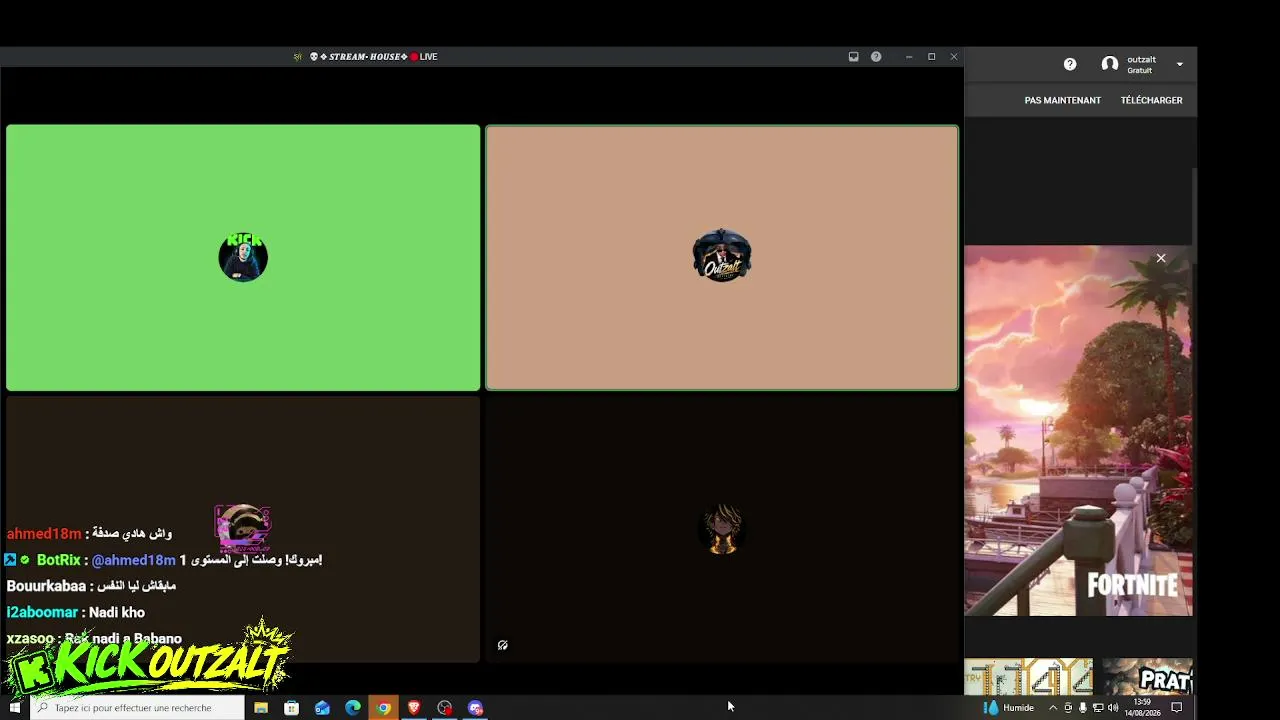1280x720 pixels.
Task: Open the Humide weather widget
Action: coord(1009,708)
